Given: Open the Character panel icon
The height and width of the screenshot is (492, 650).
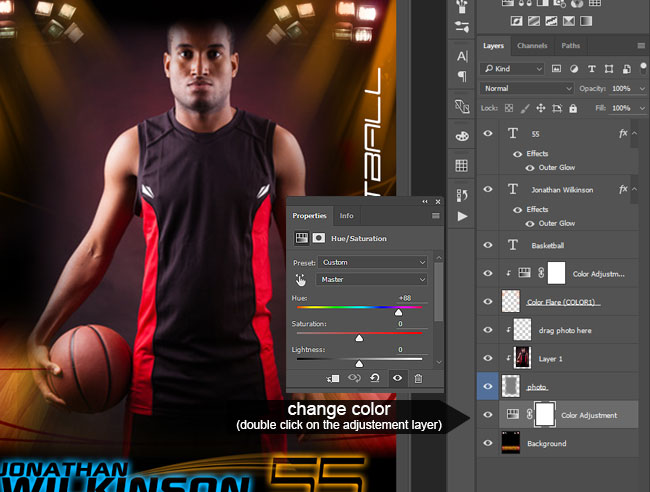Looking at the screenshot, I should [462, 56].
